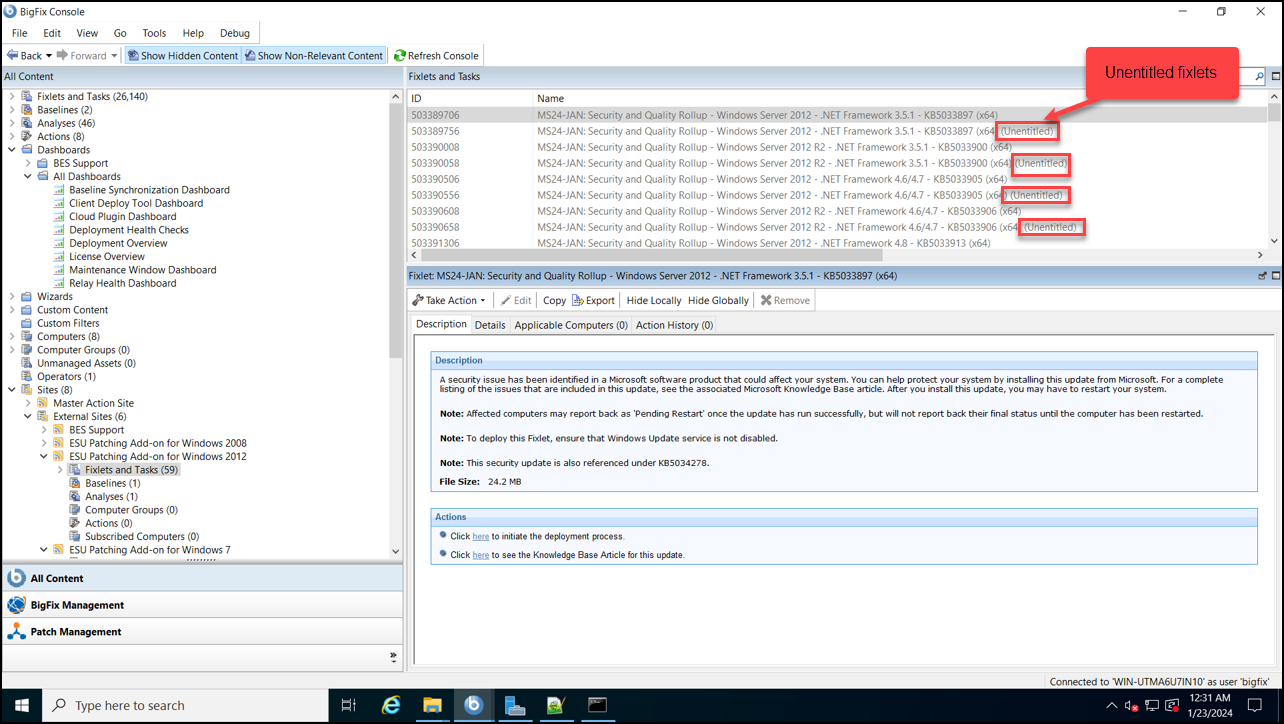Switch to the Applicable Computers (0) tab
The height and width of the screenshot is (724, 1284).
[570, 325]
